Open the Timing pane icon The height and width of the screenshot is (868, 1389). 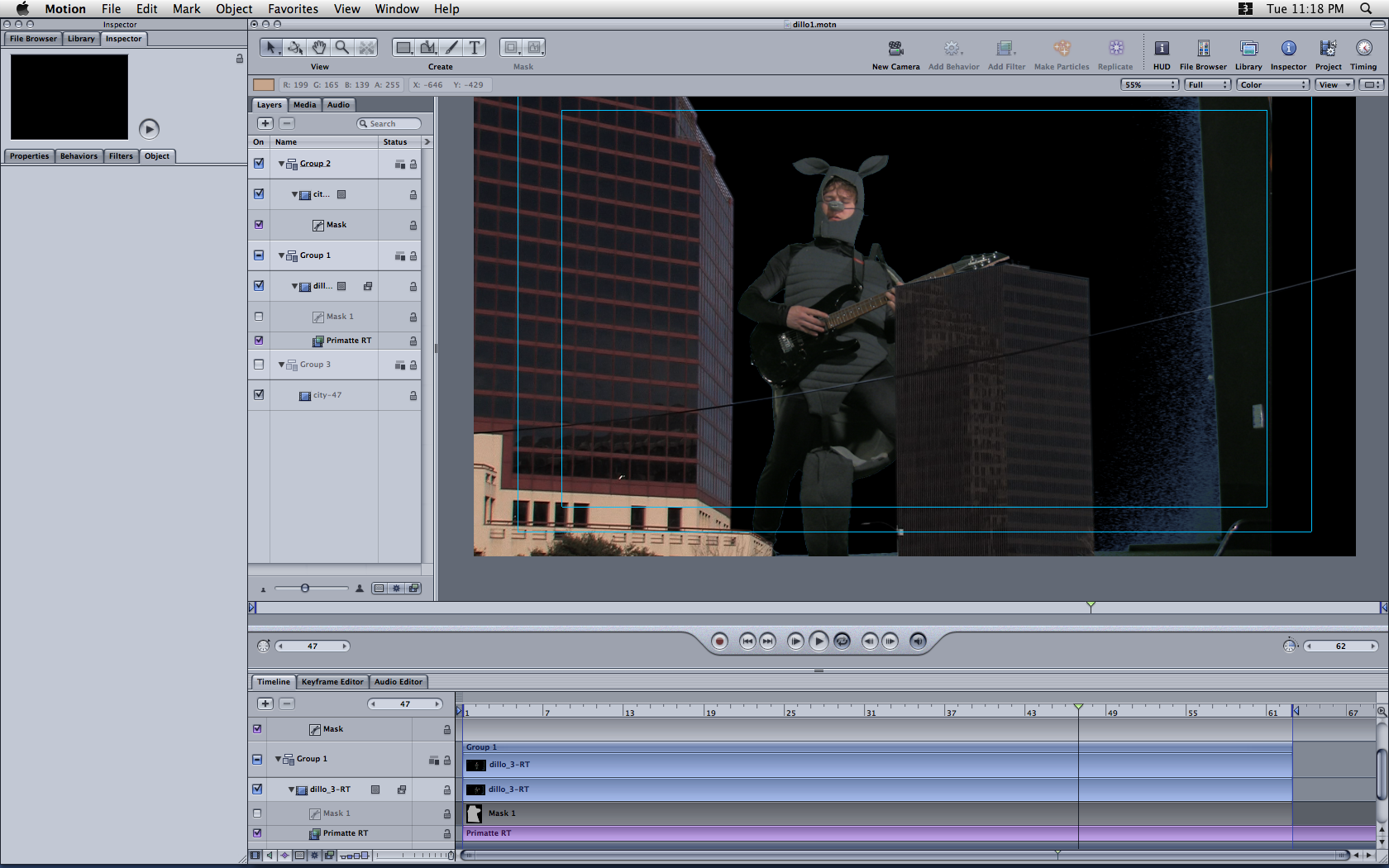1363,49
